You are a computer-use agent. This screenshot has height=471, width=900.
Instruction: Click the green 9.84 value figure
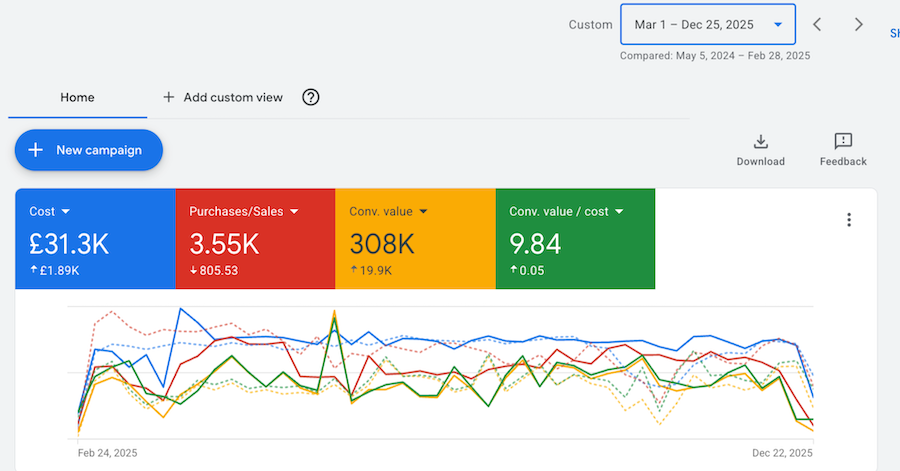pyautogui.click(x=535, y=242)
